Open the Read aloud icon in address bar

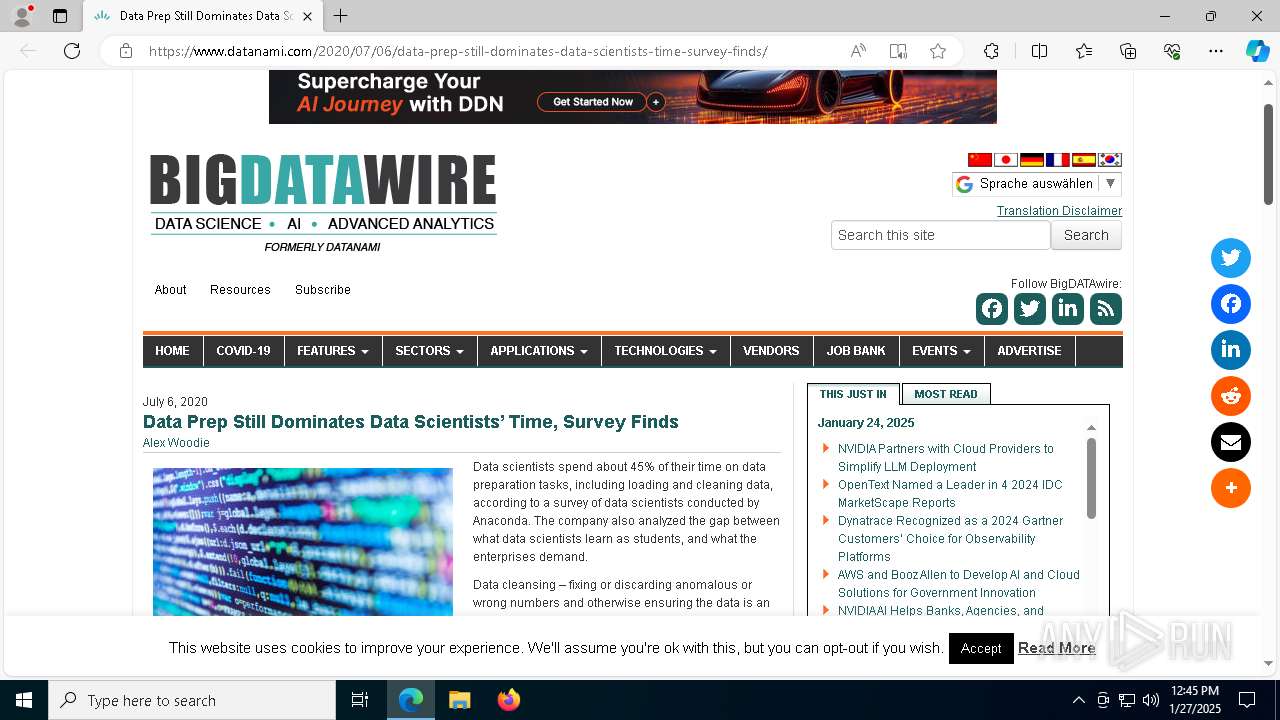(858, 51)
